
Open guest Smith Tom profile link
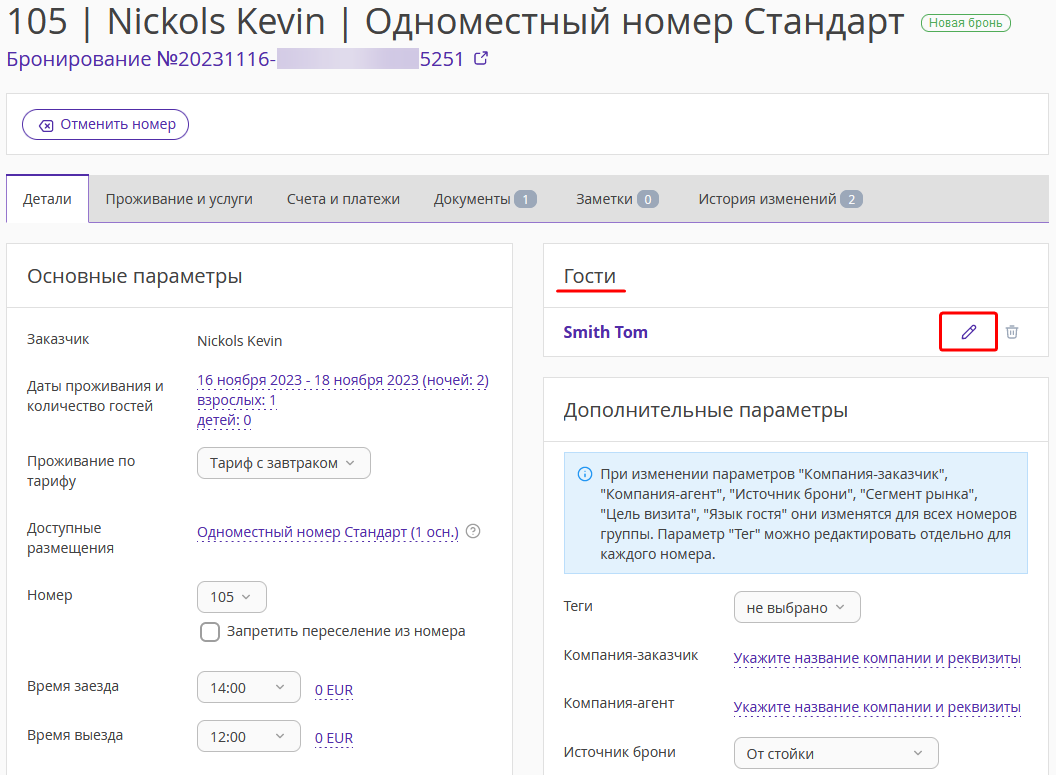click(605, 332)
